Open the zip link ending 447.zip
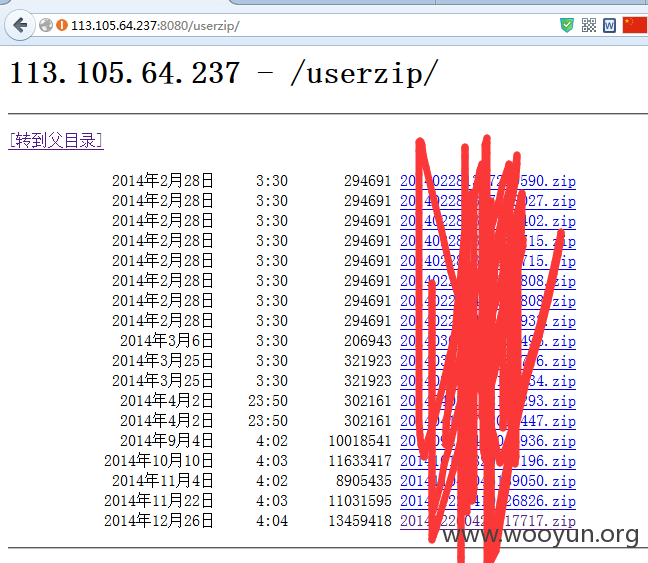 click(x=488, y=421)
